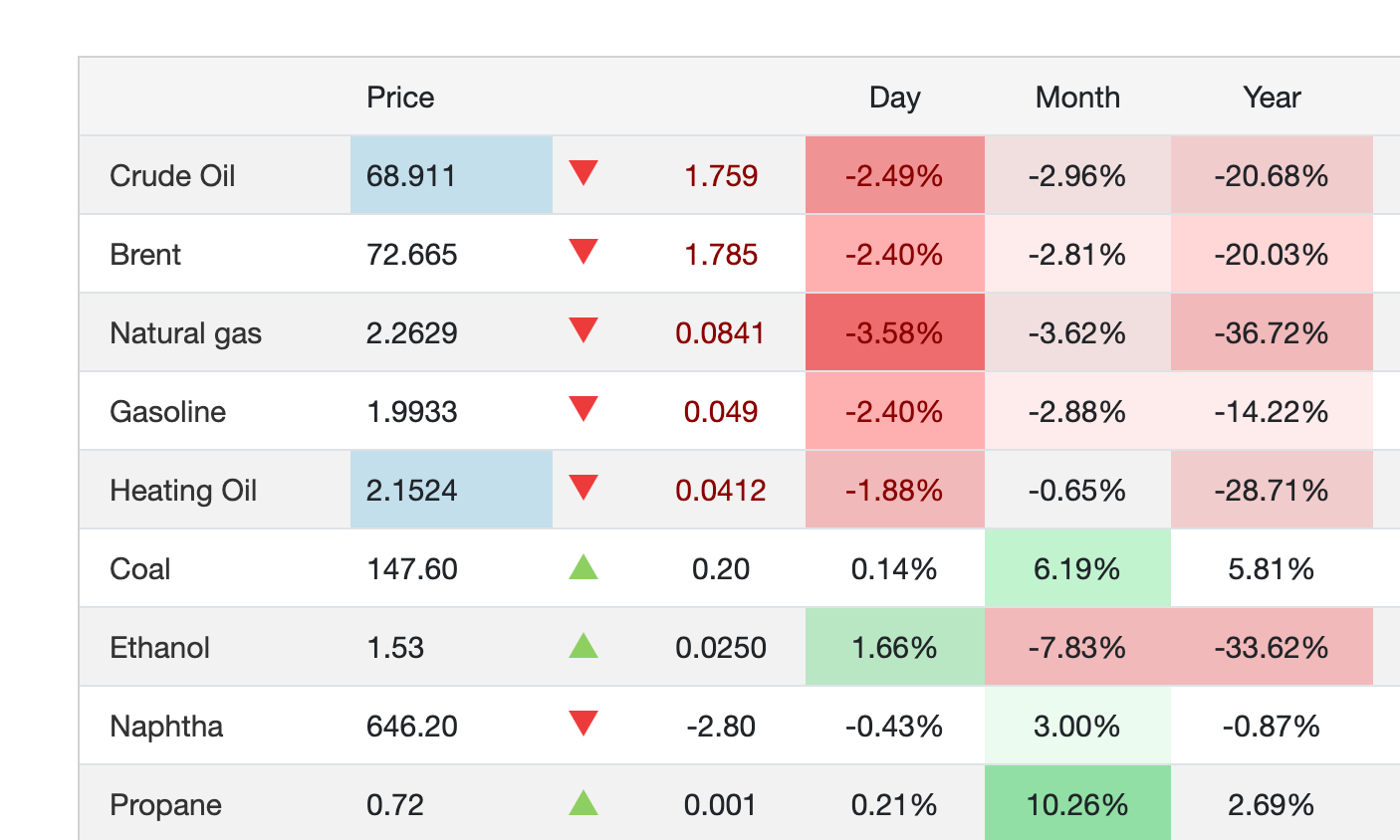Screen dimensions: 1400x840
Task: Click the Coal day change 0.14%
Action: click(x=894, y=569)
